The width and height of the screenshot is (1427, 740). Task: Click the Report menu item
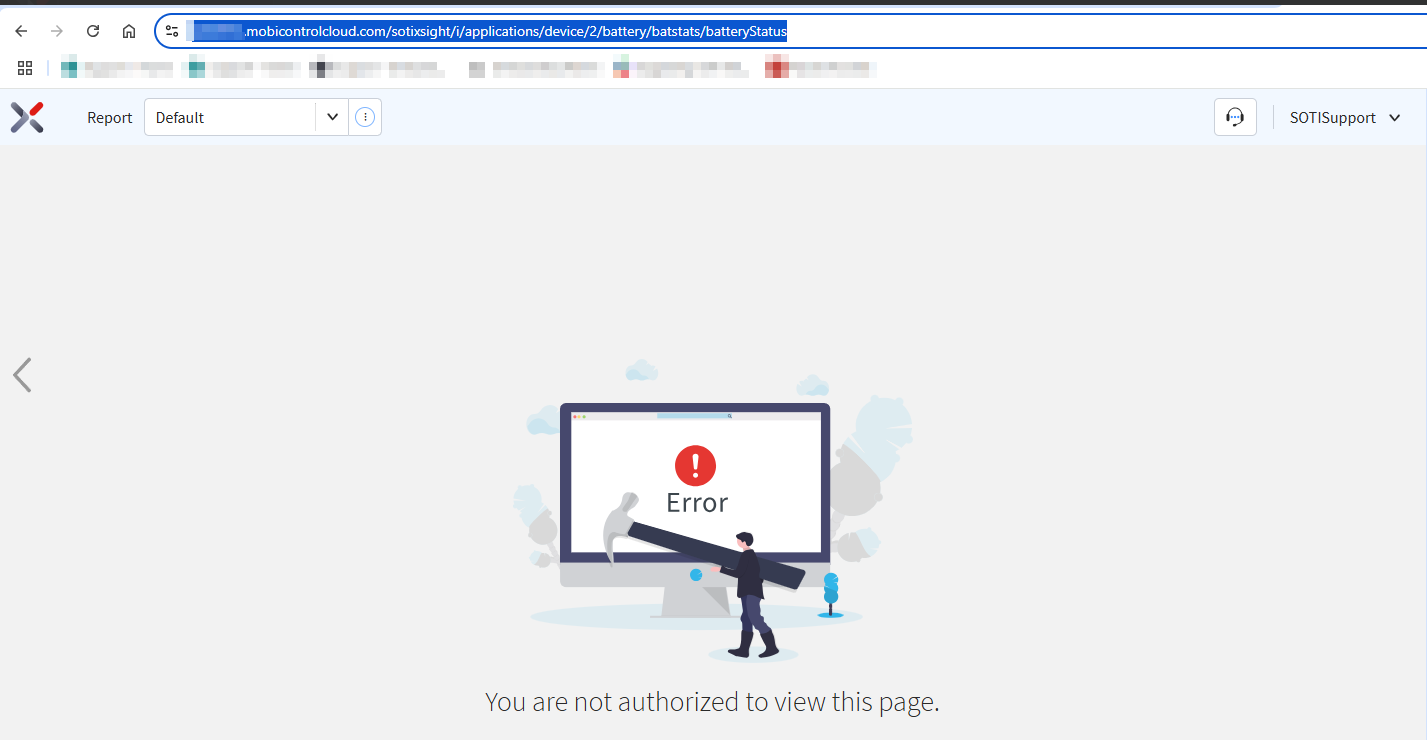109,117
